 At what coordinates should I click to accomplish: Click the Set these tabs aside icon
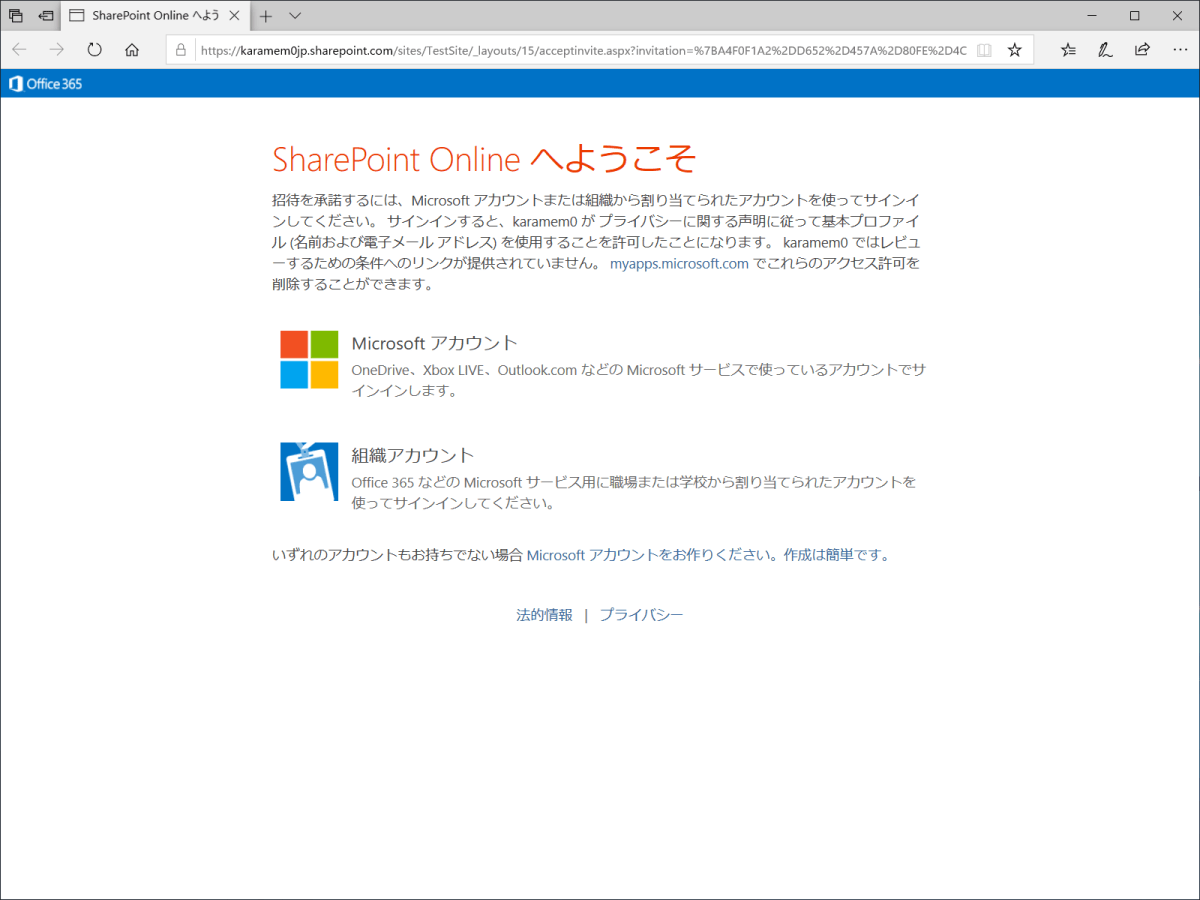tap(46, 16)
